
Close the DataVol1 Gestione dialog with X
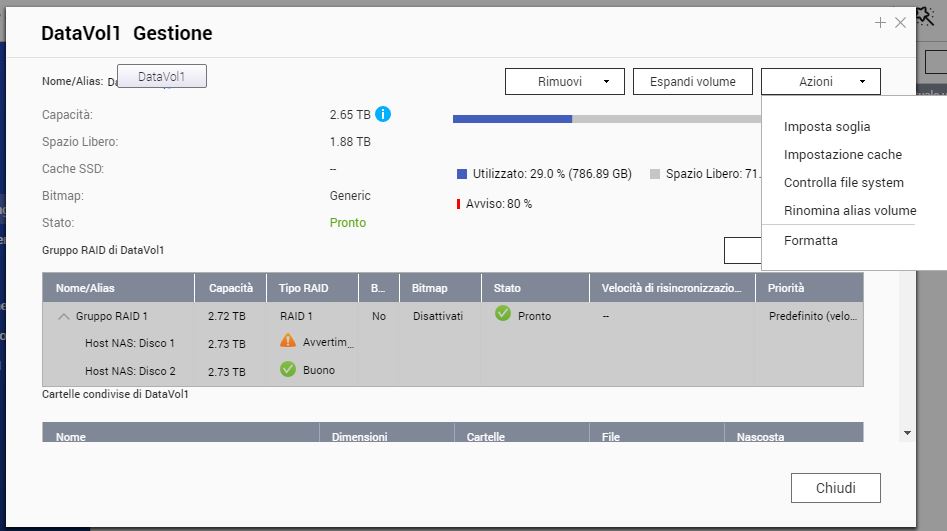pyautogui.click(x=900, y=22)
